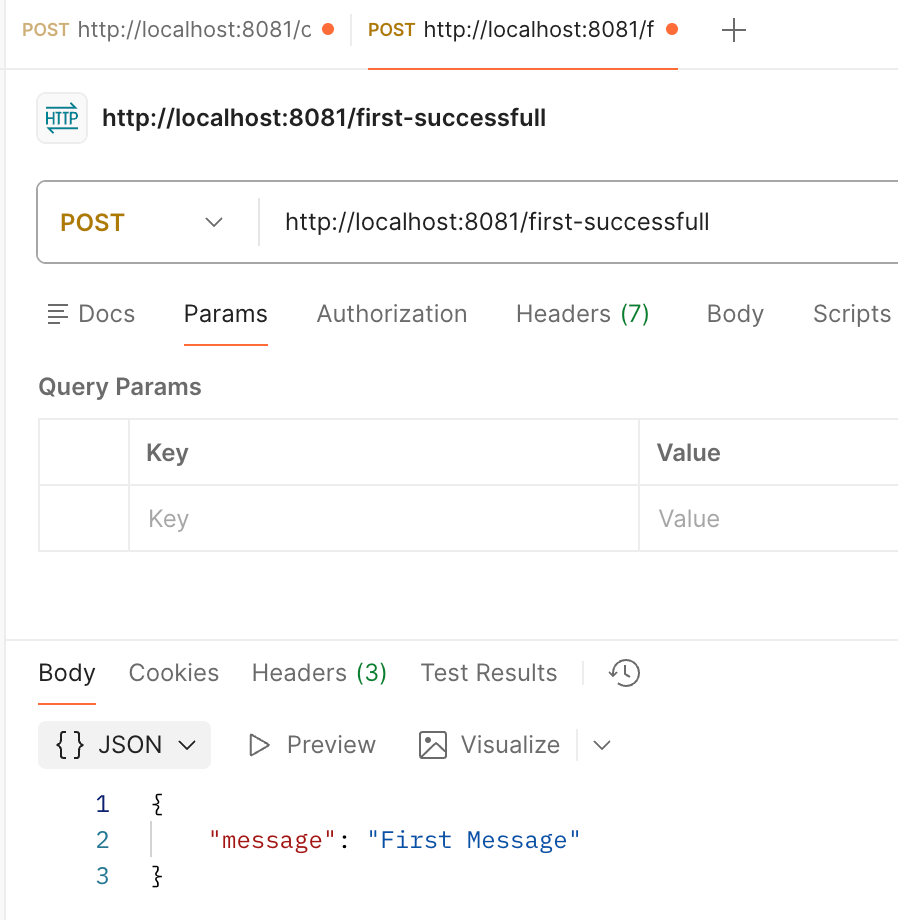This screenshot has height=920, width=898.
Task: Click the Preview play icon
Action: (x=260, y=745)
